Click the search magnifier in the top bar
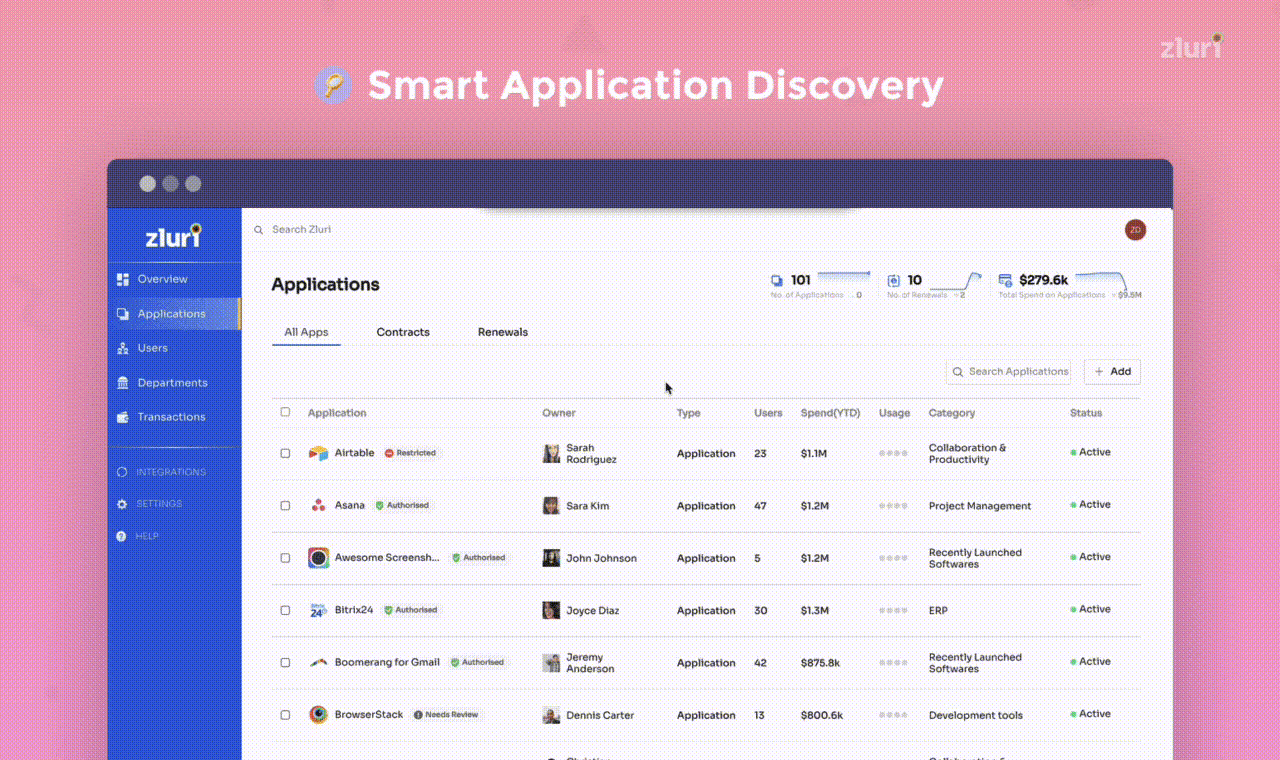Screen dimensions: 1280x760 tap(257, 229)
